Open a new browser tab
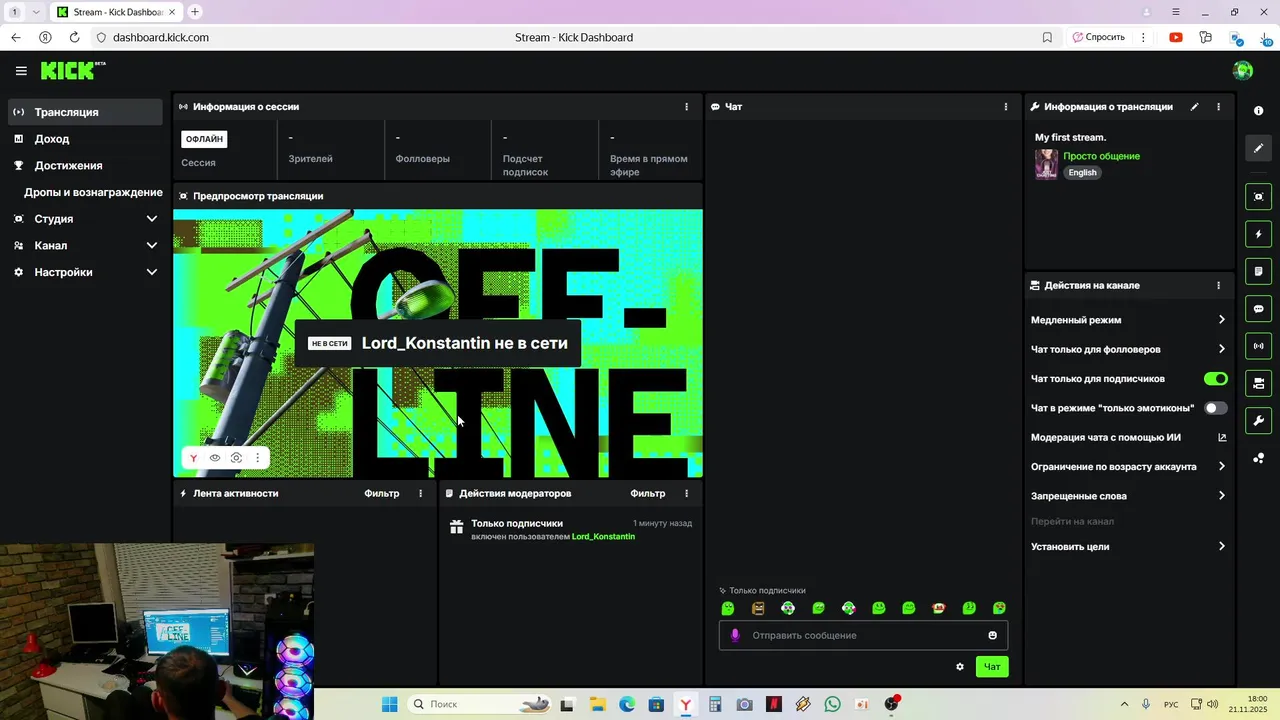 (195, 12)
